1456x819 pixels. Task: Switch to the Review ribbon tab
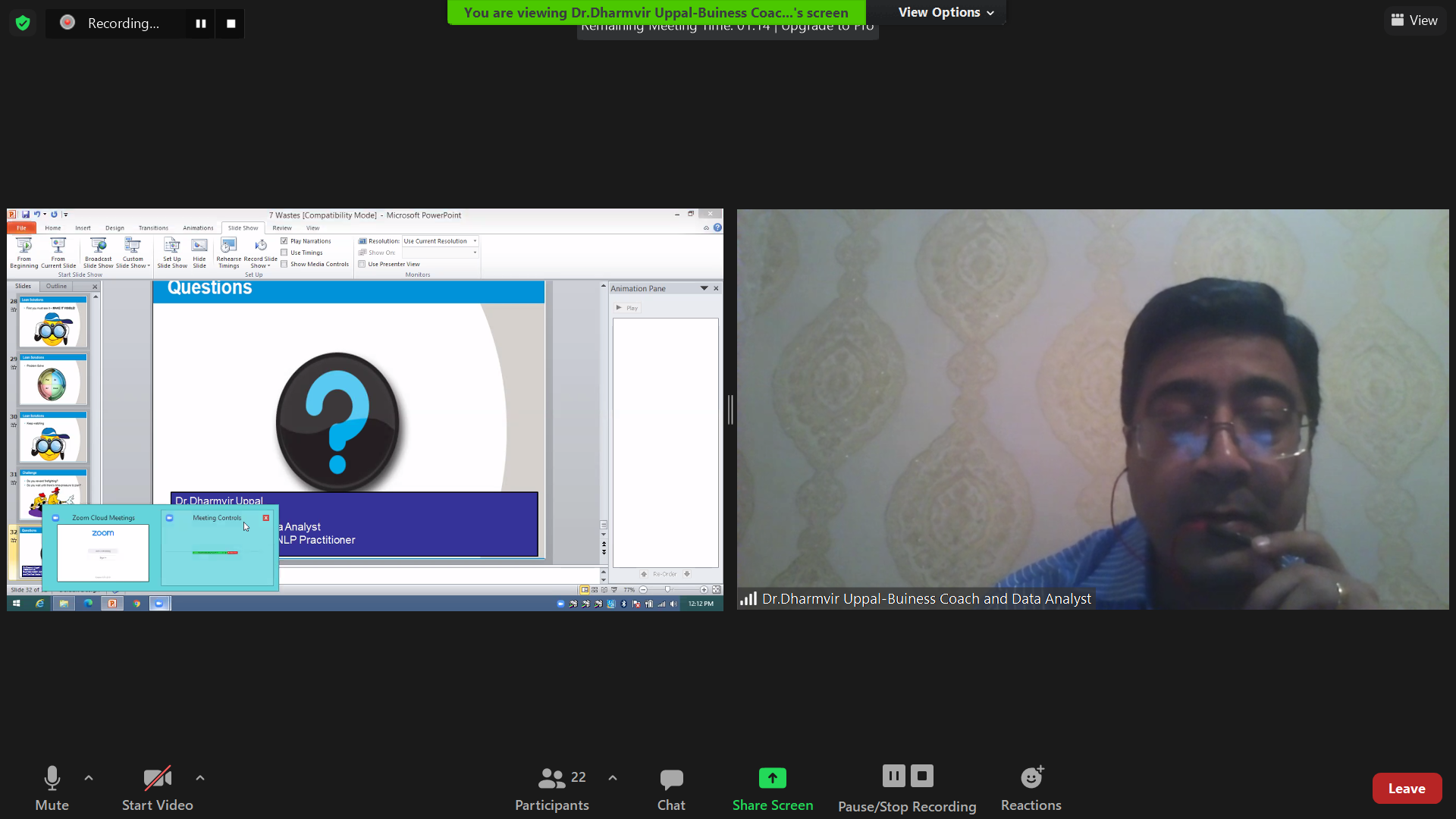tap(282, 227)
